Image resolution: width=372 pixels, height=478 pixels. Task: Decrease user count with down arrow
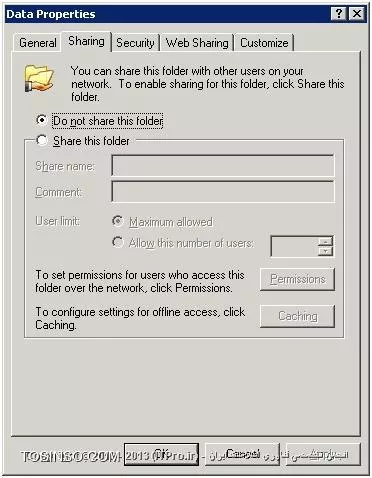(x=325, y=251)
